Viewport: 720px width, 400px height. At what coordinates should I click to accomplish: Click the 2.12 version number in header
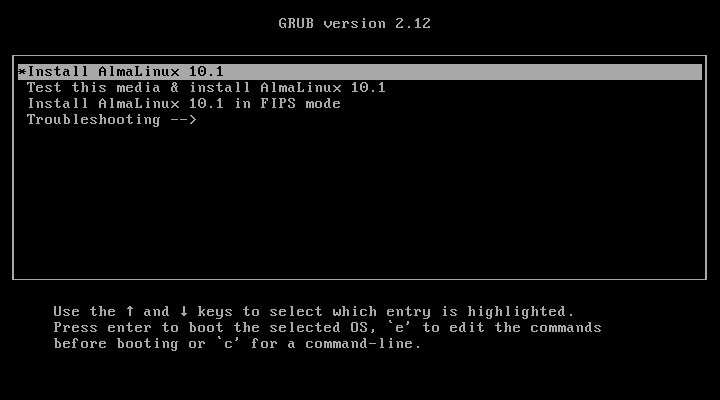click(413, 23)
